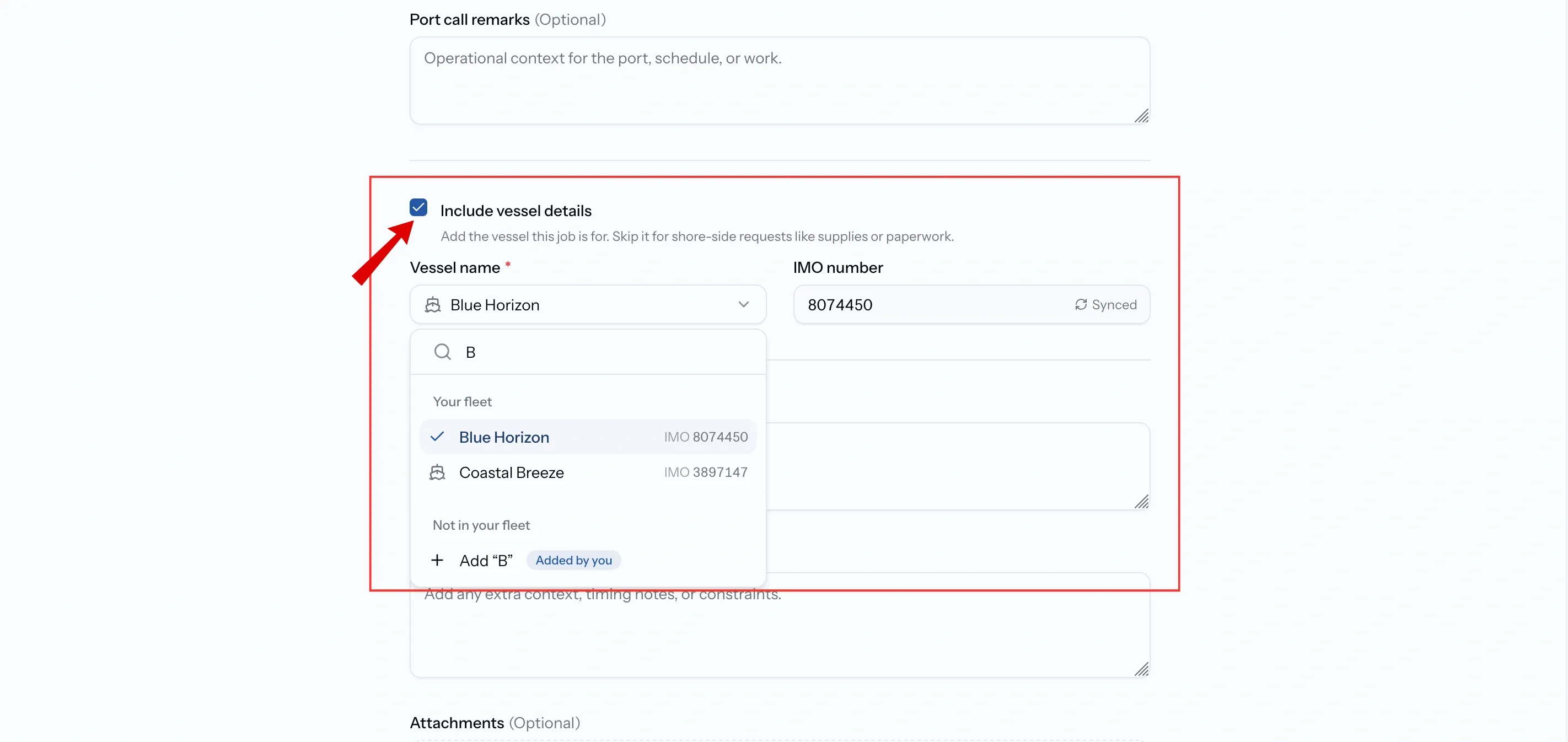Click the IMO number field label
The image size is (1568, 742).
click(x=837, y=268)
